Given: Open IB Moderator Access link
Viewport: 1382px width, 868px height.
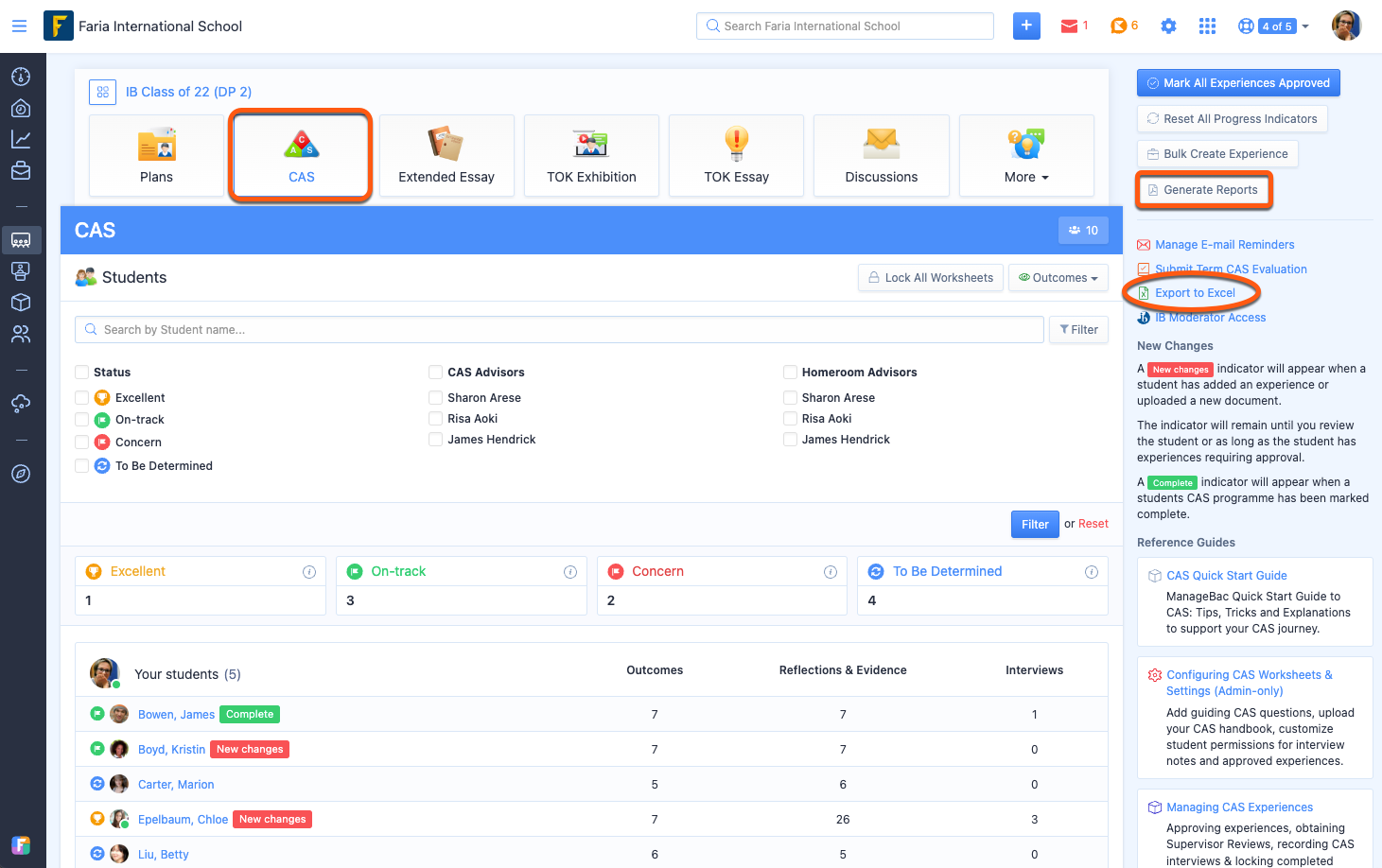Looking at the screenshot, I should coord(1210,318).
